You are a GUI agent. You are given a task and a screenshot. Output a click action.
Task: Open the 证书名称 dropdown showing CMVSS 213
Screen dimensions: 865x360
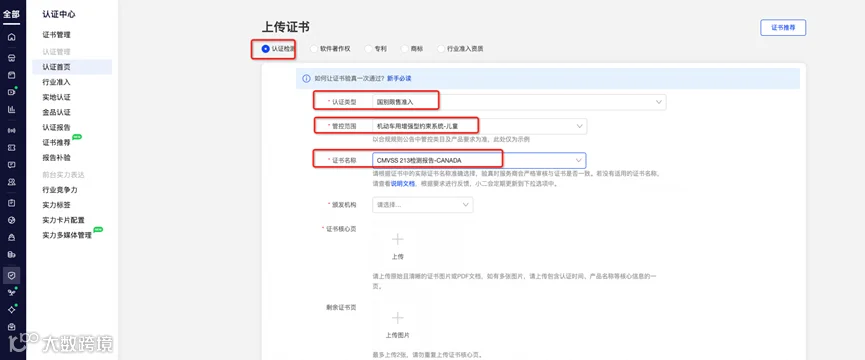(479, 160)
